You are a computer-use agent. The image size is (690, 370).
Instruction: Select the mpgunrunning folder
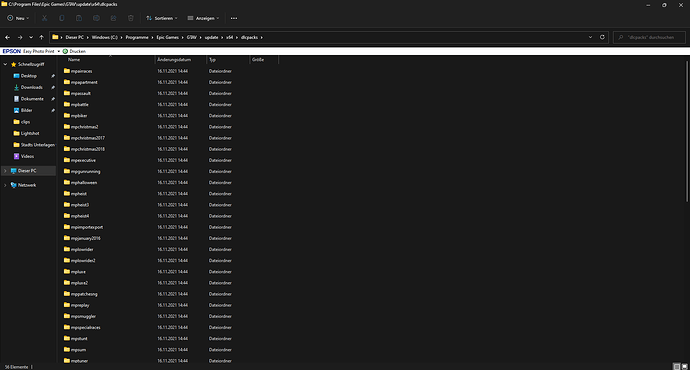pos(85,171)
